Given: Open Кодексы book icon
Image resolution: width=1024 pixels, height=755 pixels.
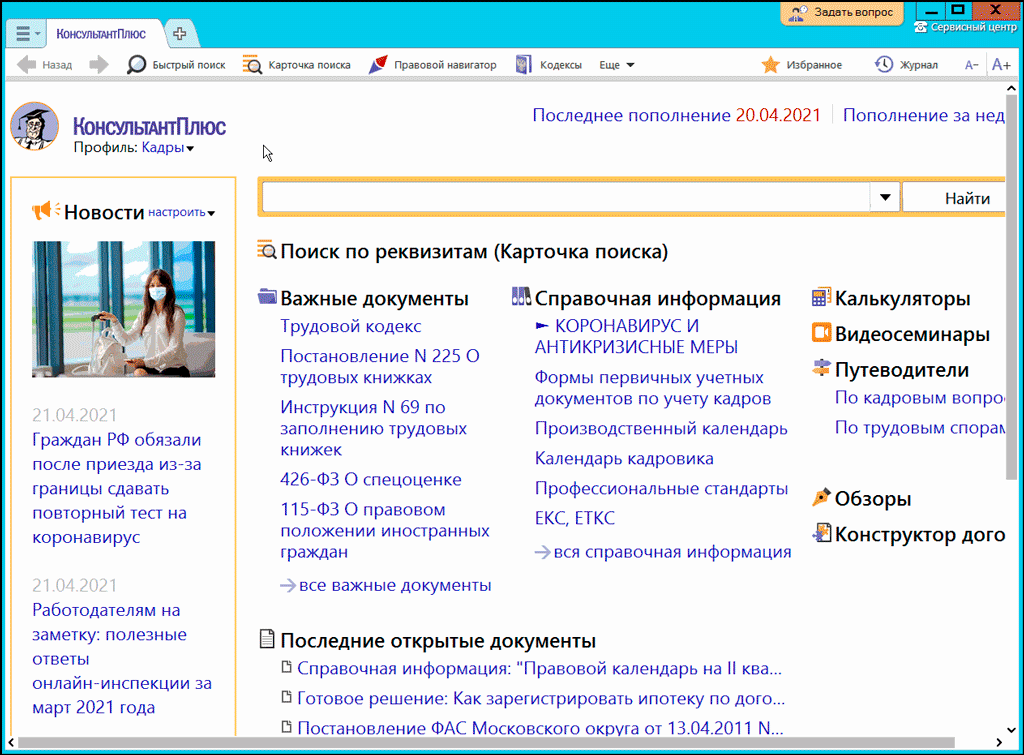Looking at the screenshot, I should 524,65.
